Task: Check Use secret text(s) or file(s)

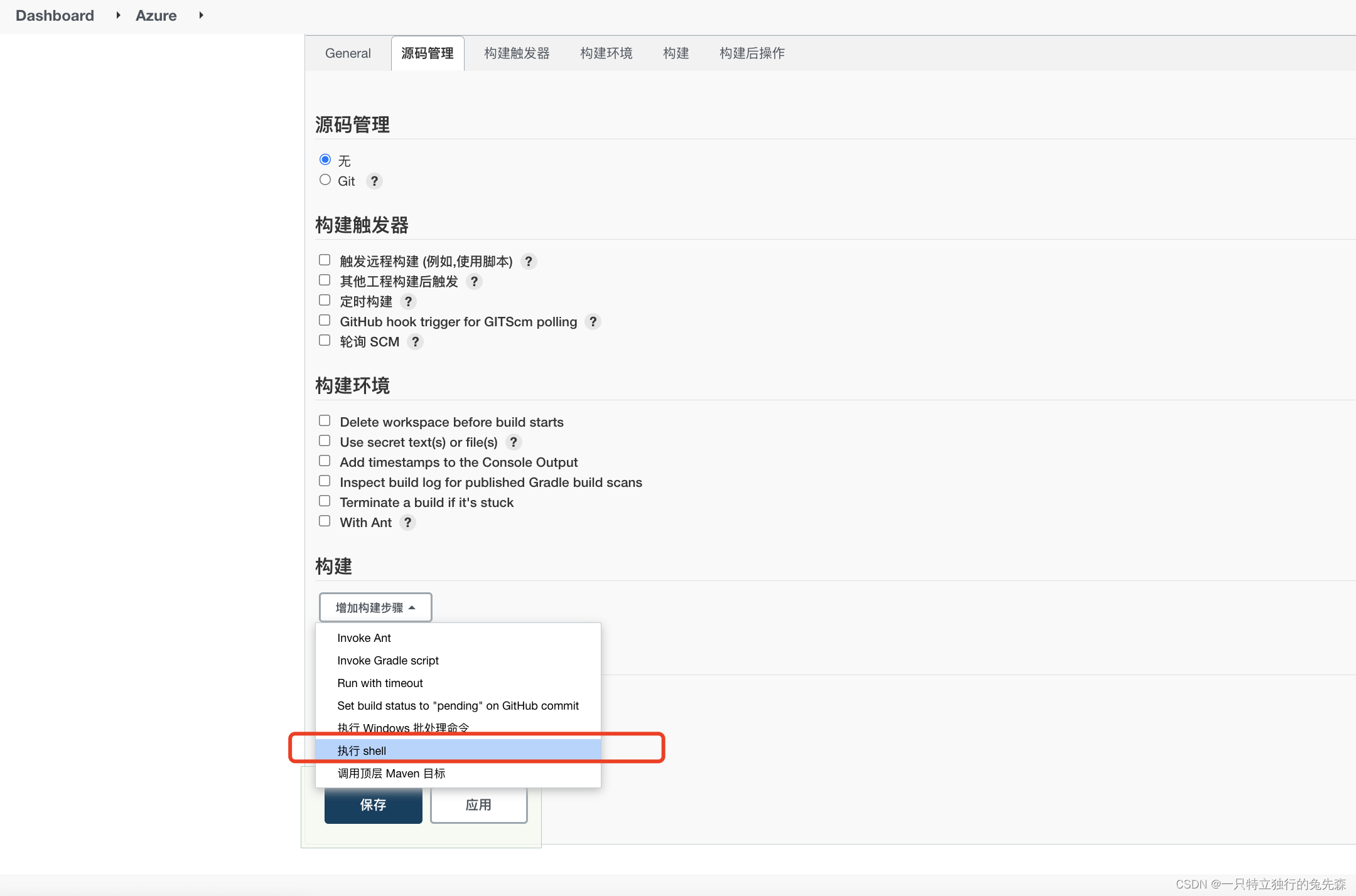Action: (325, 440)
